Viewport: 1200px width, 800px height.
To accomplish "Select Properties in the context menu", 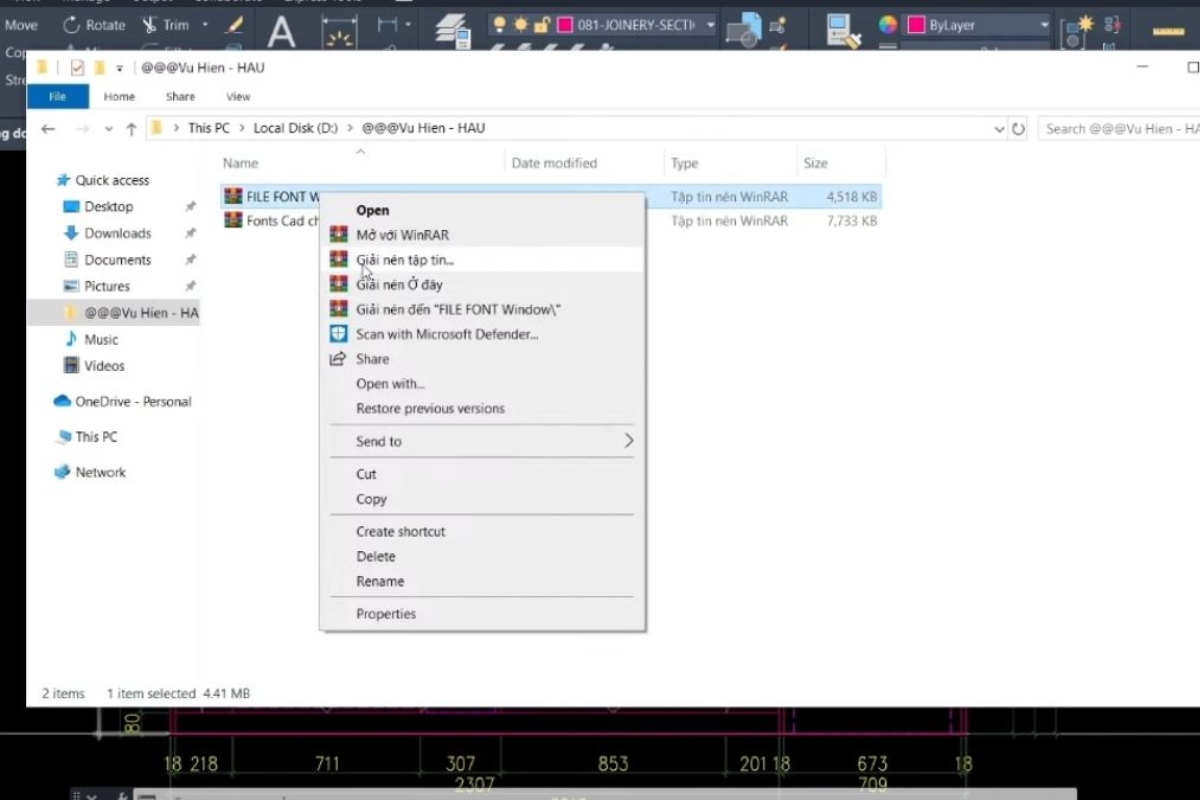I will pyautogui.click(x=386, y=614).
